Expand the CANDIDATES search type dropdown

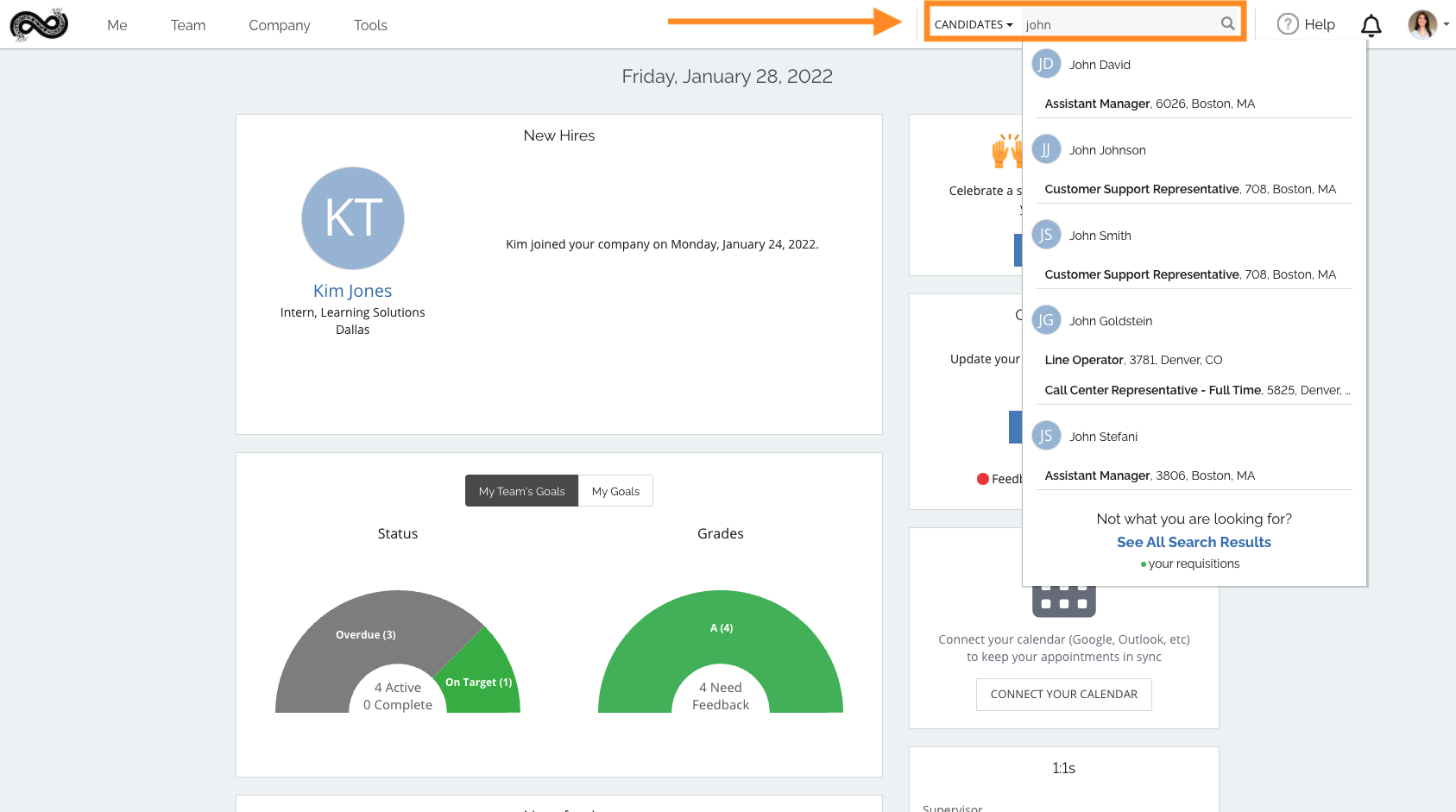pyautogui.click(x=973, y=25)
